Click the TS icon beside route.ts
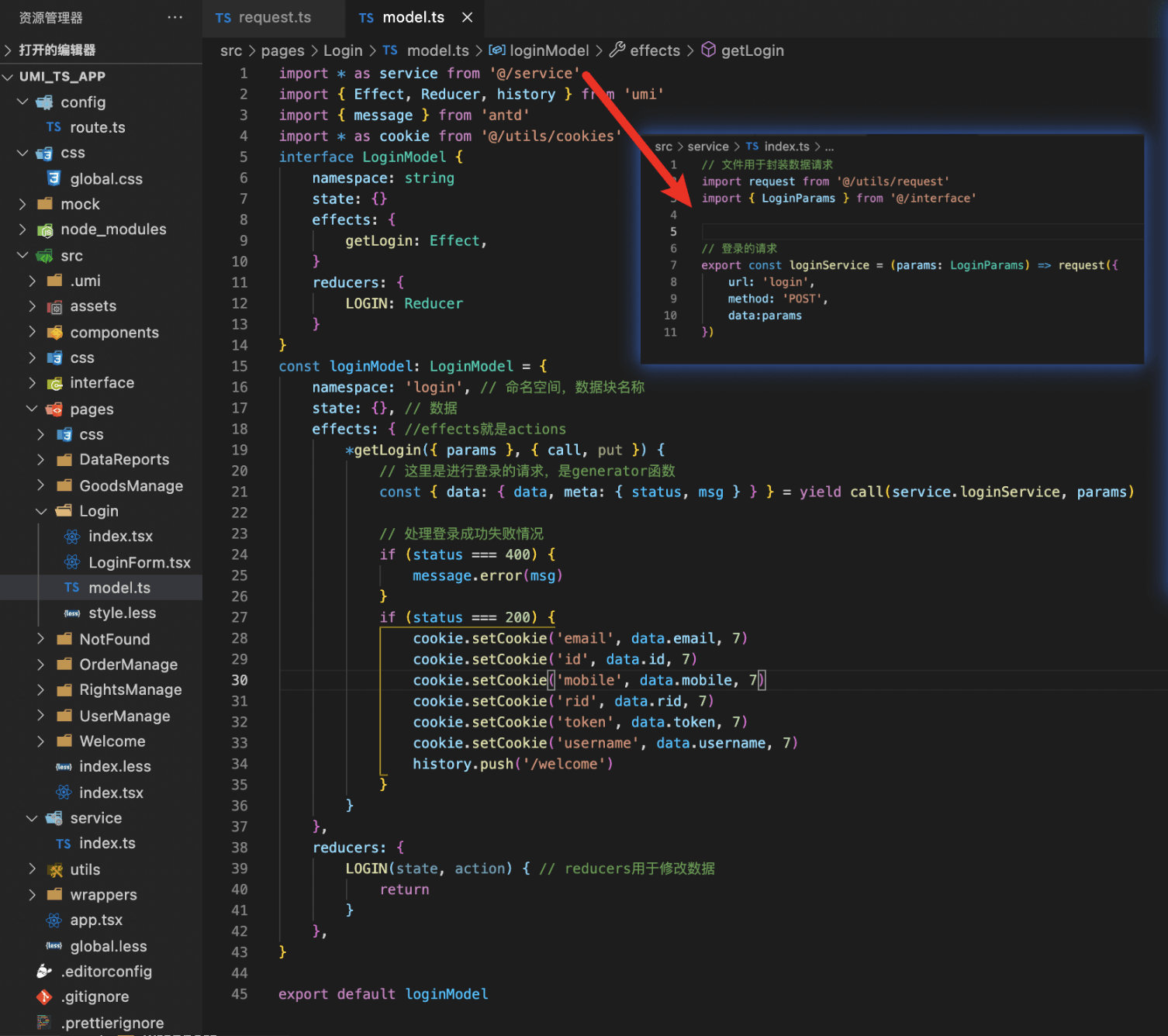The width and height of the screenshot is (1168, 1036). [x=54, y=127]
